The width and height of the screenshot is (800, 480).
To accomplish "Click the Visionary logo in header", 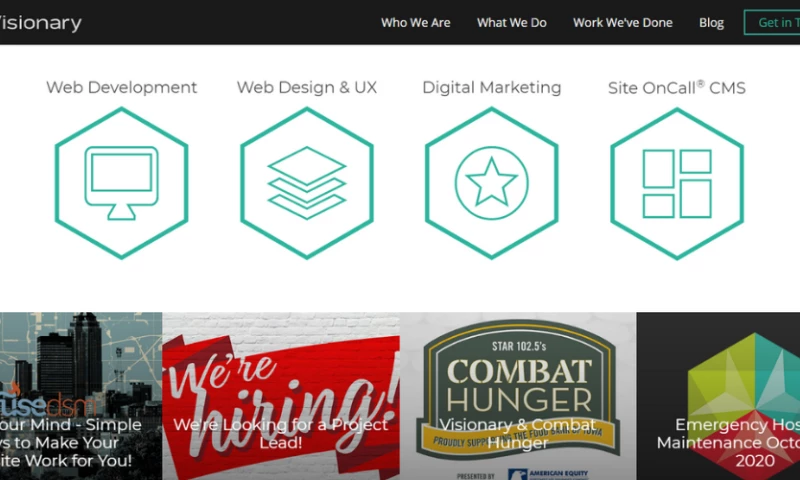I will click(40, 22).
